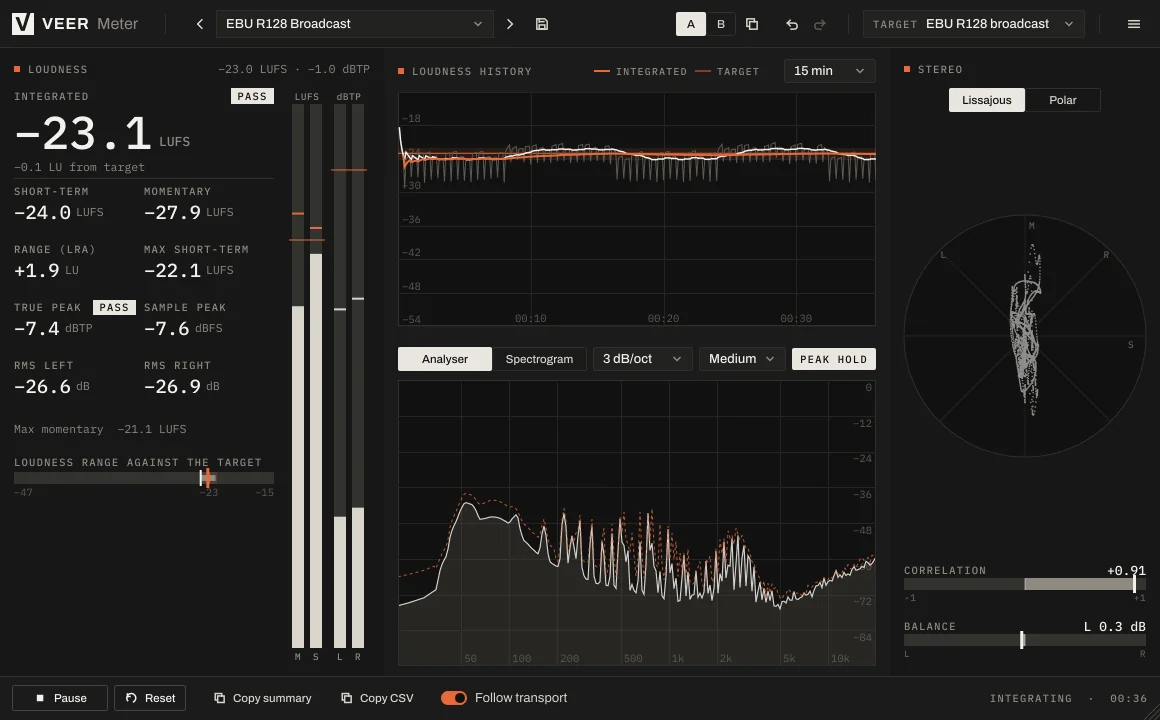Click the TARGET legend in loudness history
The image size is (1160, 720).
pyautogui.click(x=727, y=71)
